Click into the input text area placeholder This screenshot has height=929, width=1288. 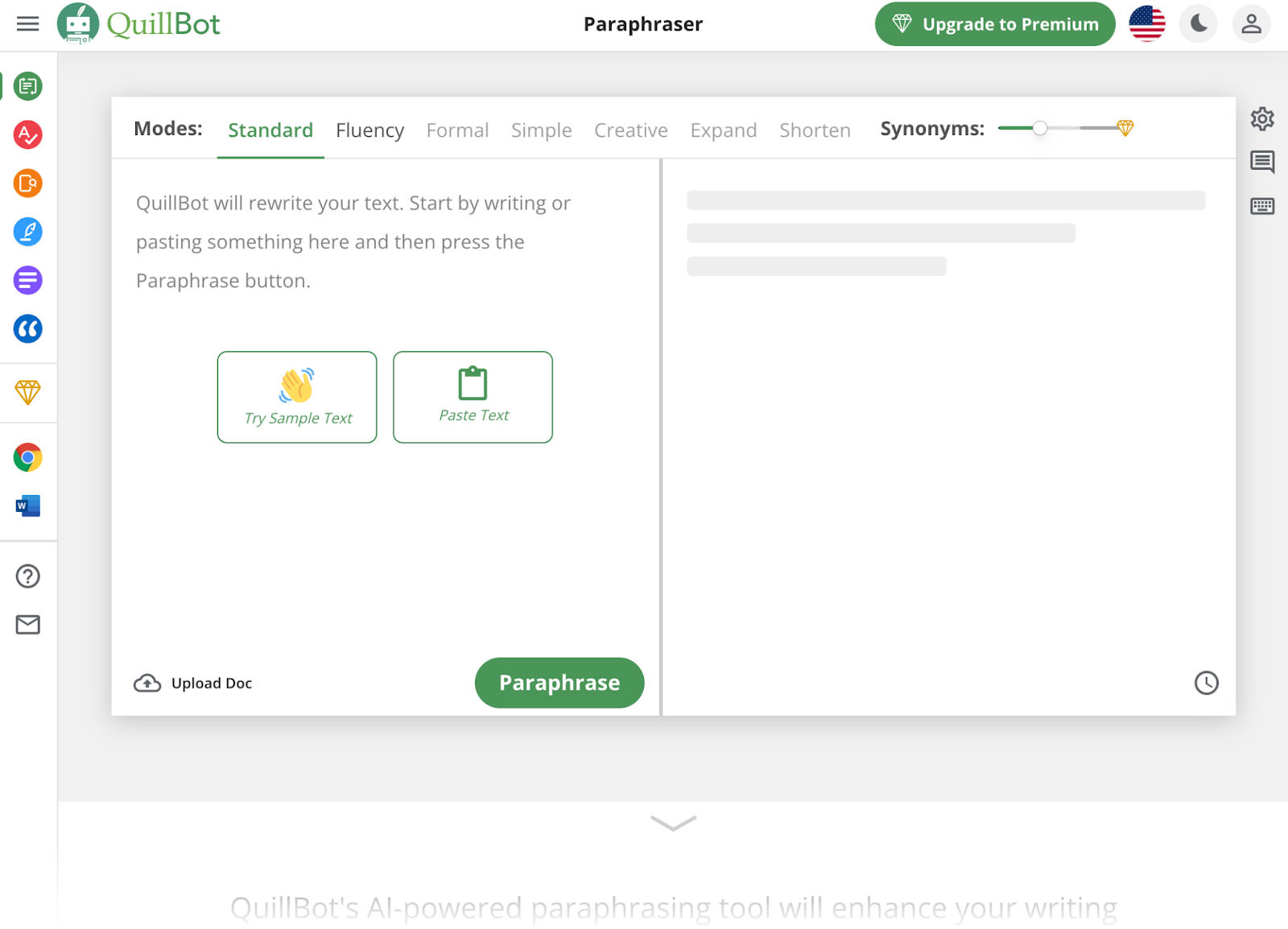[x=353, y=242]
